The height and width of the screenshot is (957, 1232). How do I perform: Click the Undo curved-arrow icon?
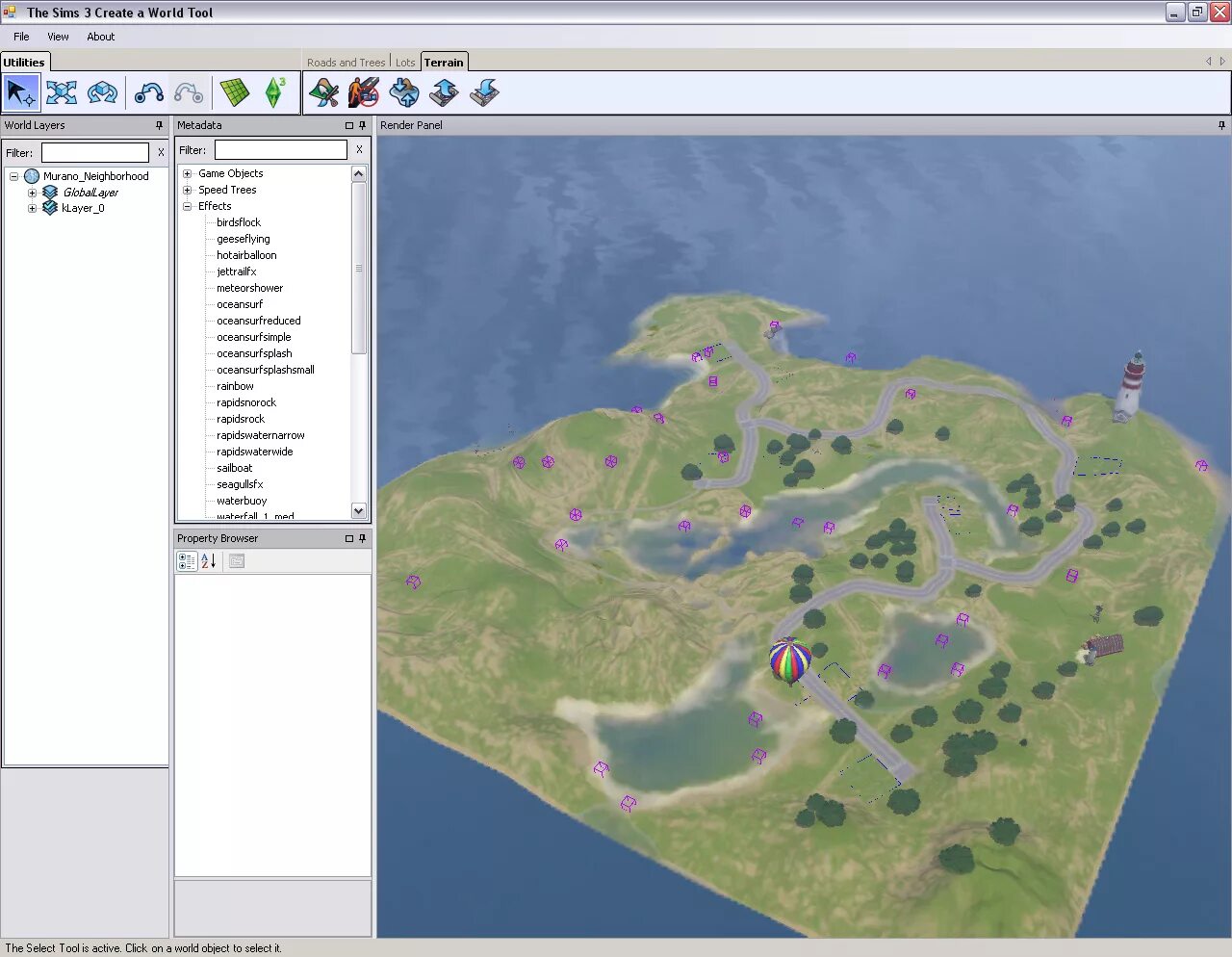click(x=148, y=92)
